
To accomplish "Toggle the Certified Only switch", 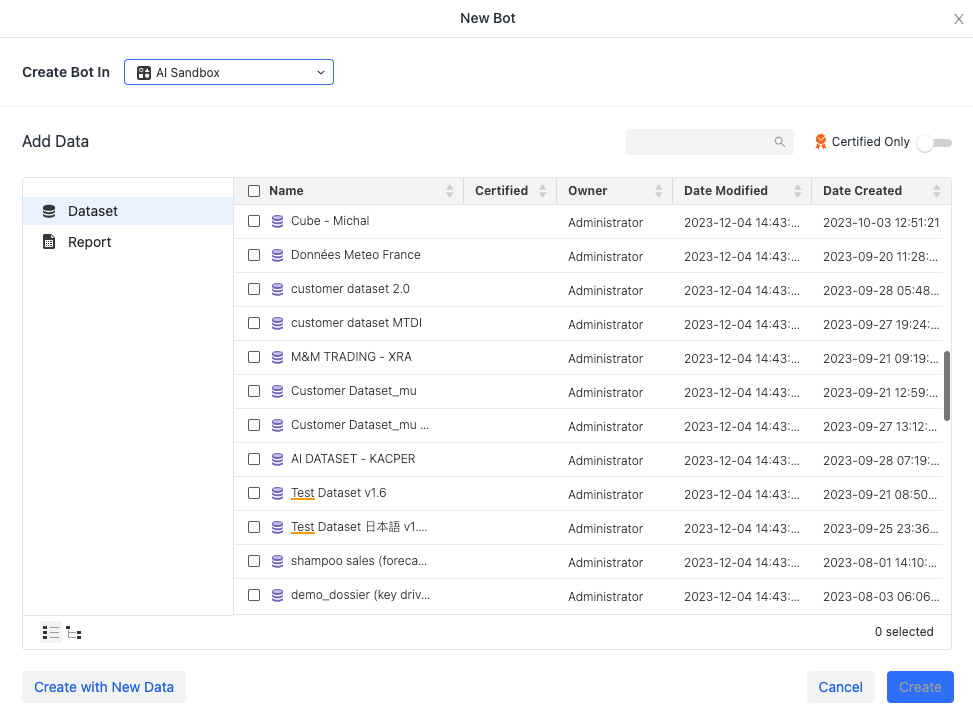I will tap(934, 143).
